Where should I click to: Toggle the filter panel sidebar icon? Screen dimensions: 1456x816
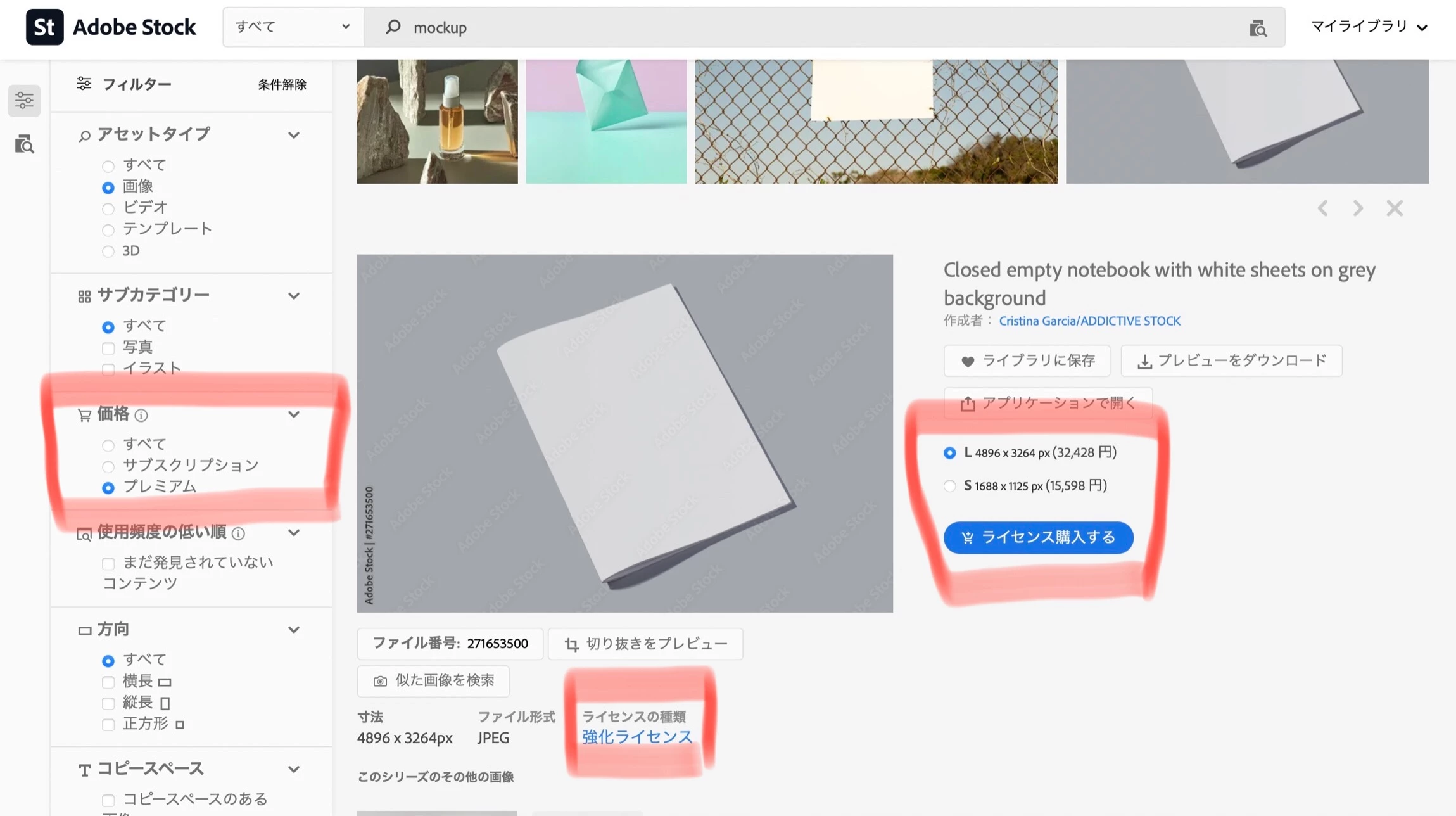[x=24, y=100]
